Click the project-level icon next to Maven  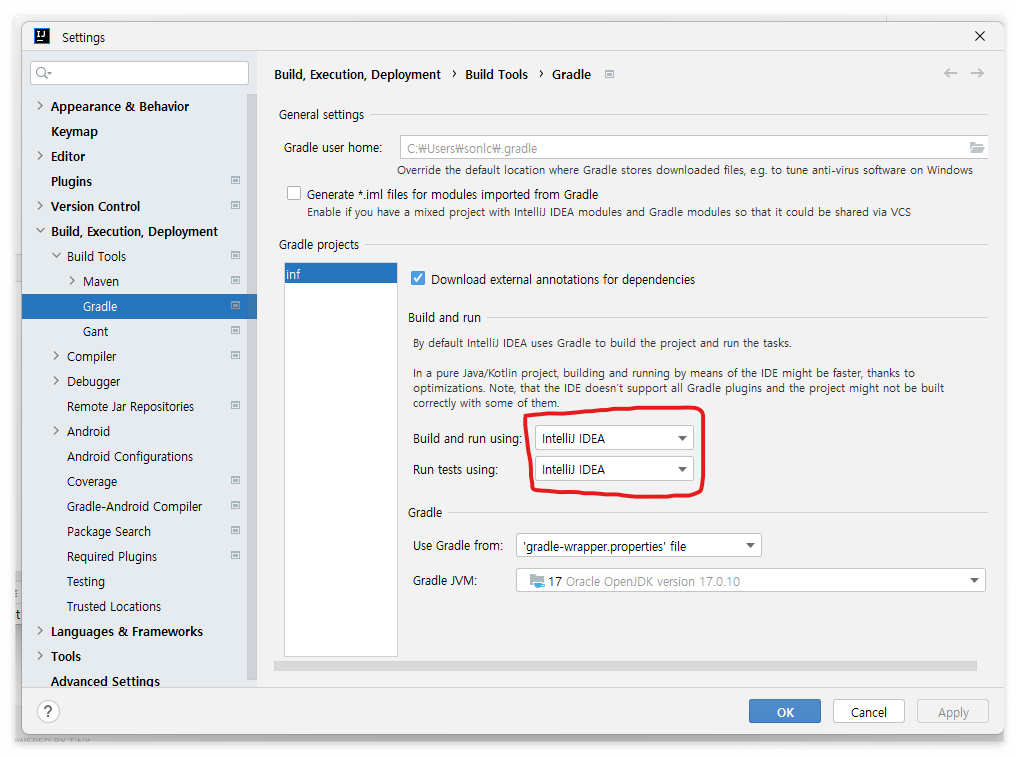click(235, 281)
